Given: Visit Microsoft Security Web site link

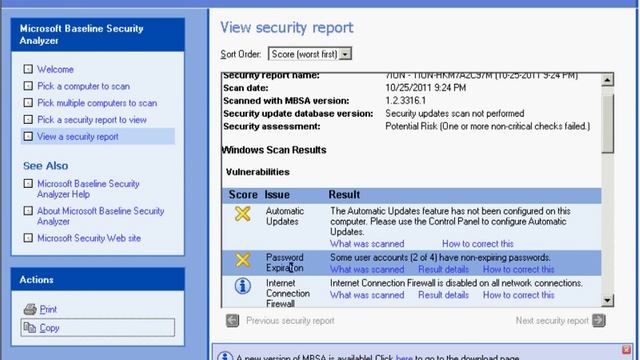Looking at the screenshot, I should click(89, 238).
